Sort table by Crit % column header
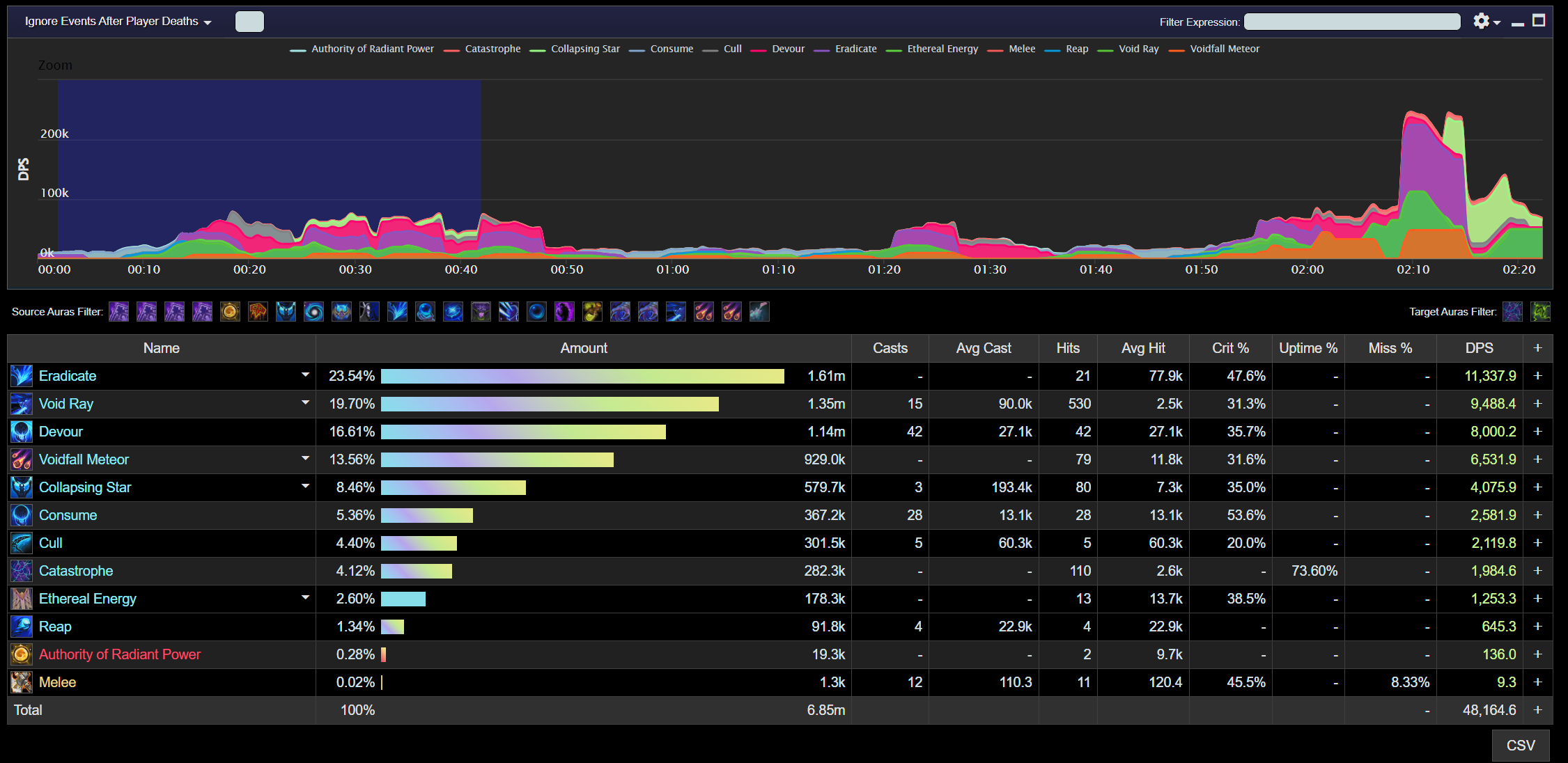The image size is (1568, 763). [1230, 348]
